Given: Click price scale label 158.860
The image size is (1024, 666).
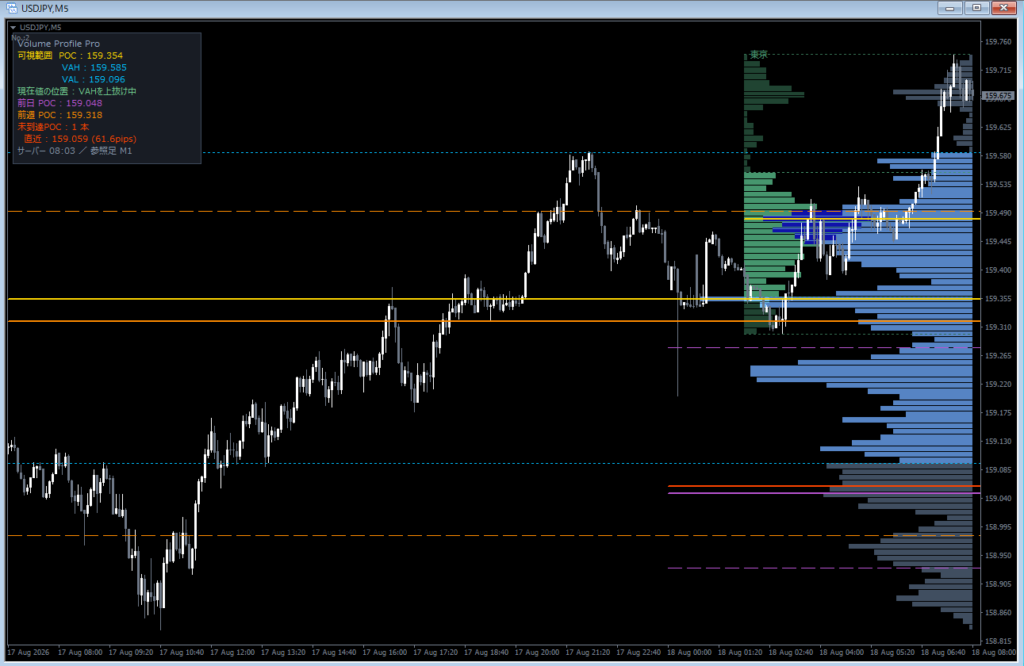Looking at the screenshot, I should click(998, 613).
